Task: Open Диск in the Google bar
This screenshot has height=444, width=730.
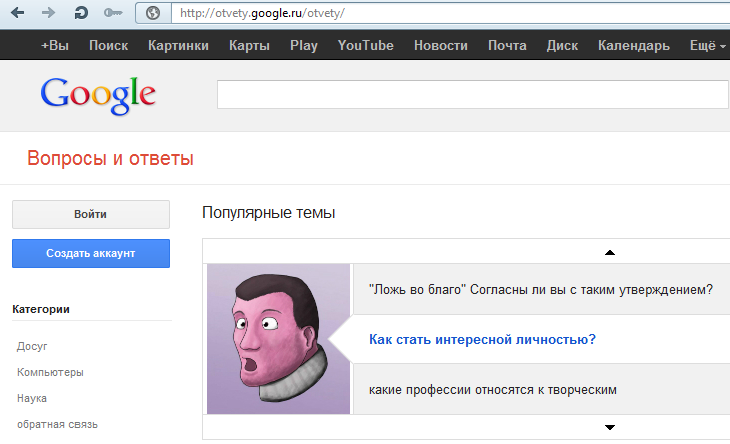Action: pyautogui.click(x=562, y=46)
